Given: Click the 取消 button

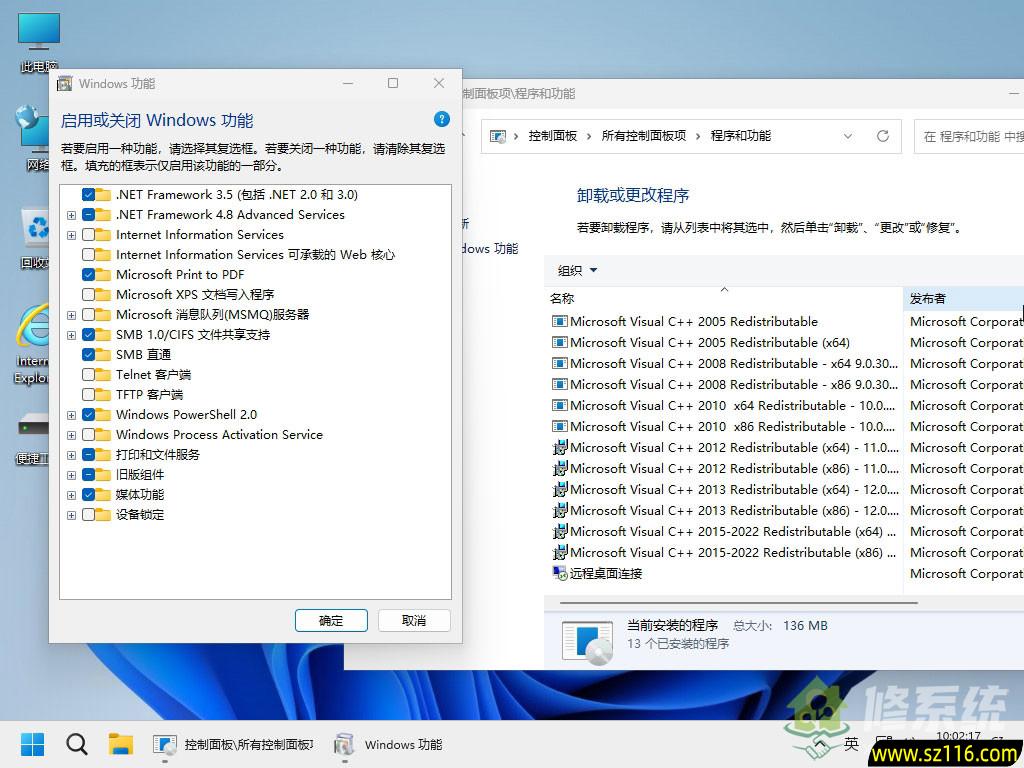Looking at the screenshot, I should [414, 620].
